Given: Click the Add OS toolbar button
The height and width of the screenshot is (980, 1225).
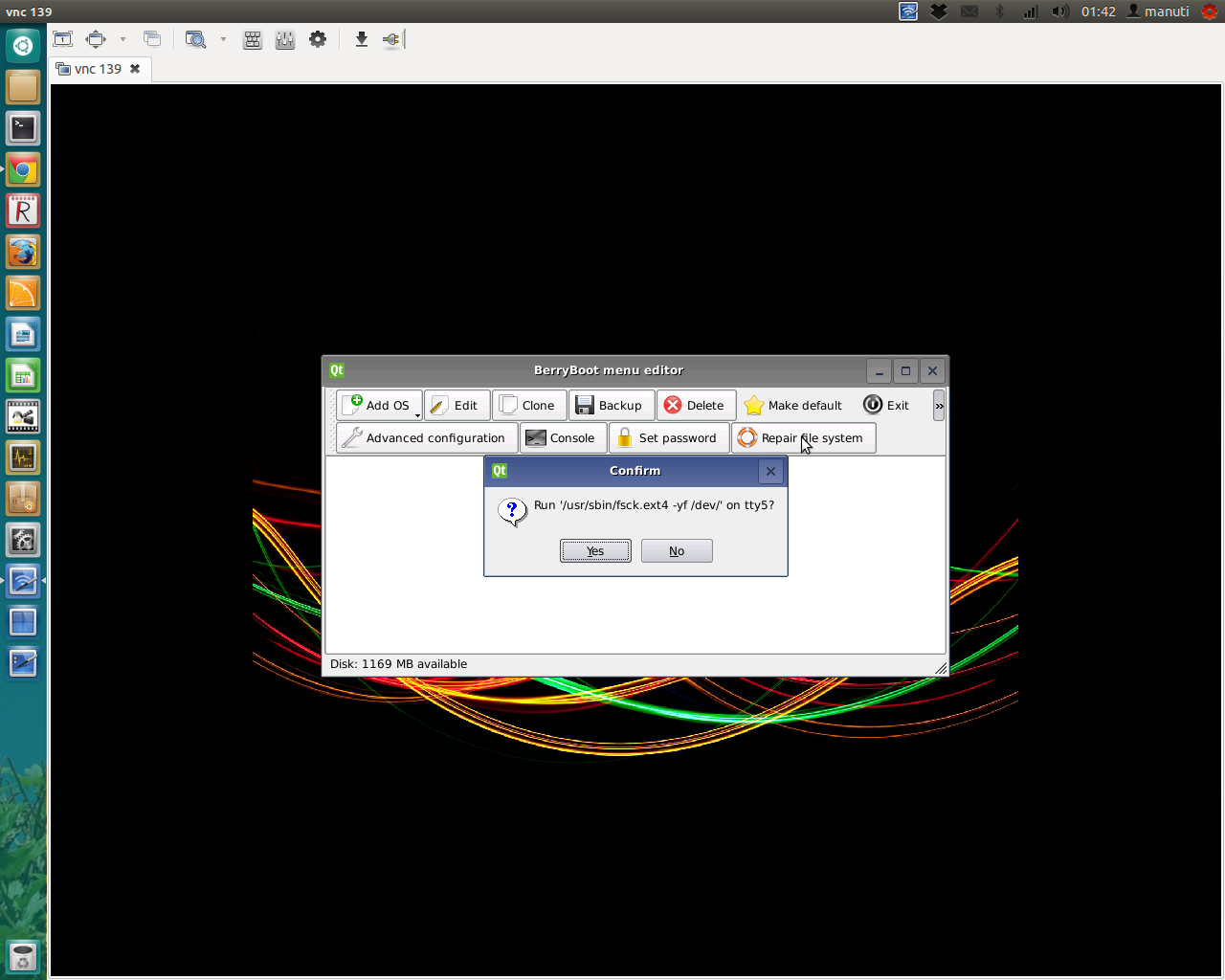Looking at the screenshot, I should click(380, 406).
